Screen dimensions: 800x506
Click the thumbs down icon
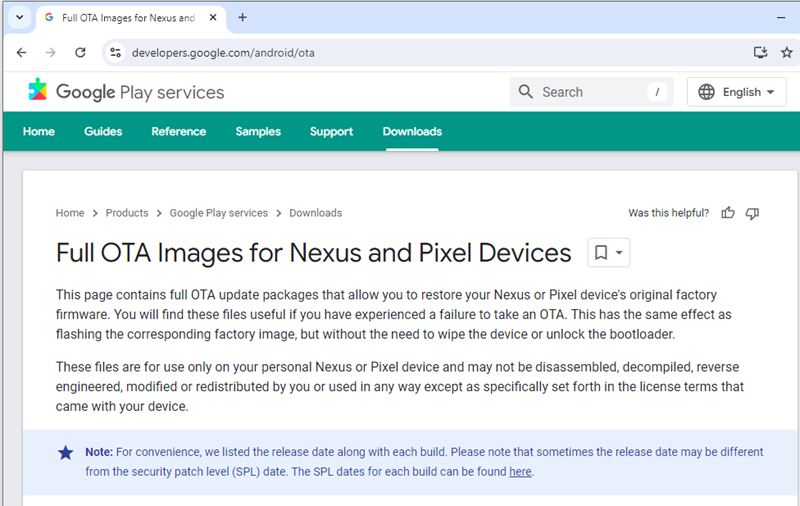point(752,213)
